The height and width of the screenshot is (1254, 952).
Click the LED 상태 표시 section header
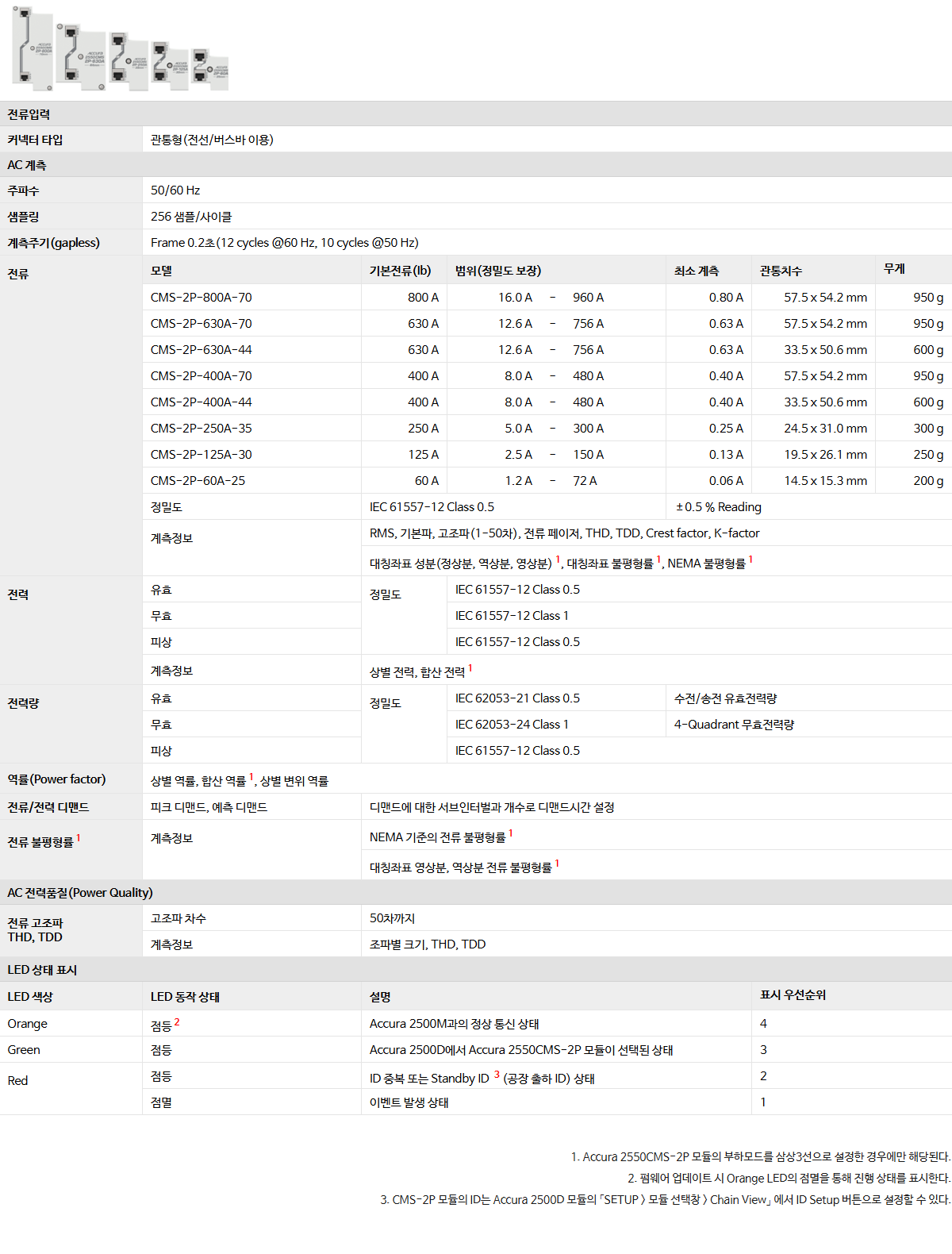point(42,970)
